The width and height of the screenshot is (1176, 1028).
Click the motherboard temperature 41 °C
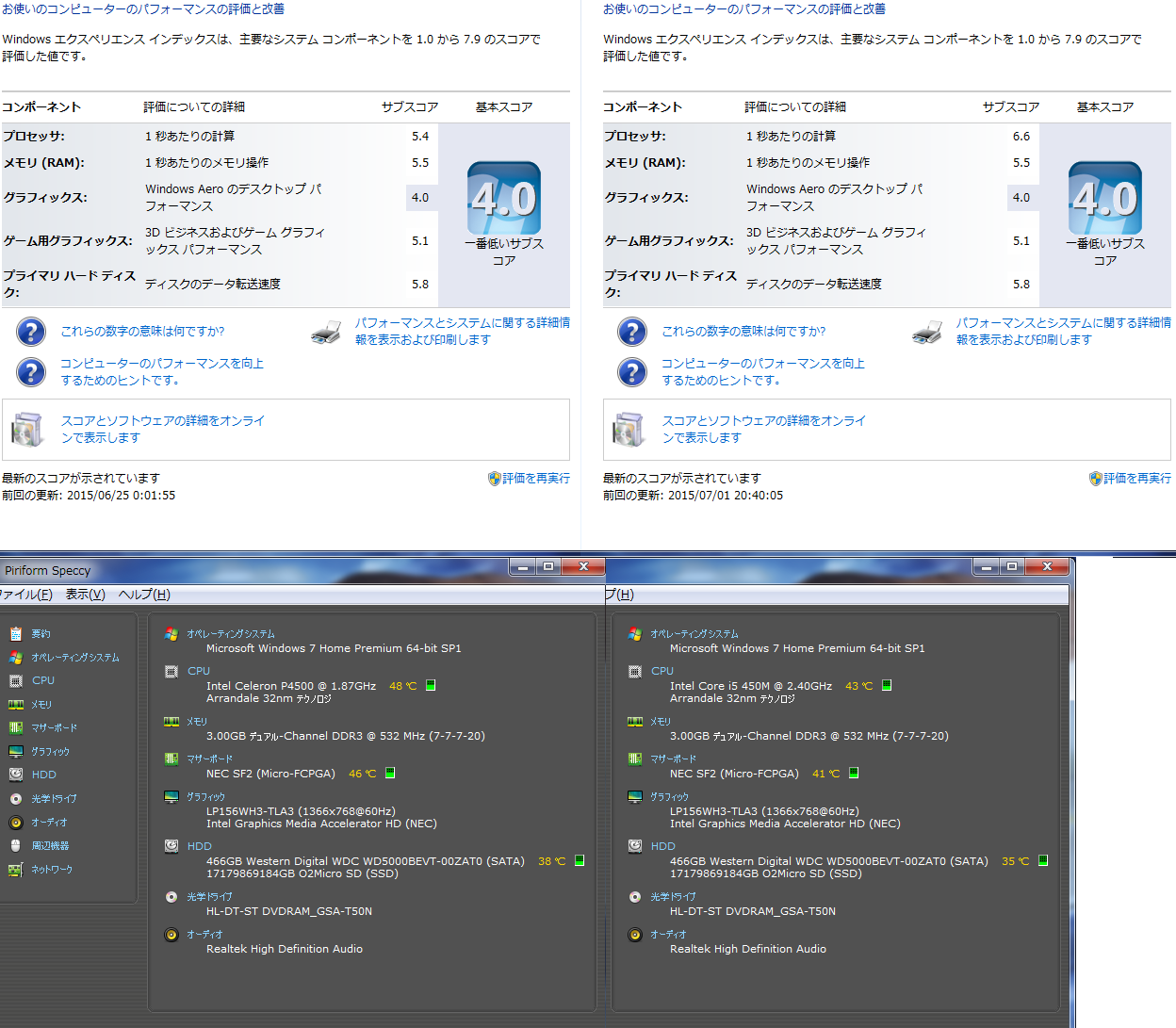[x=825, y=774]
